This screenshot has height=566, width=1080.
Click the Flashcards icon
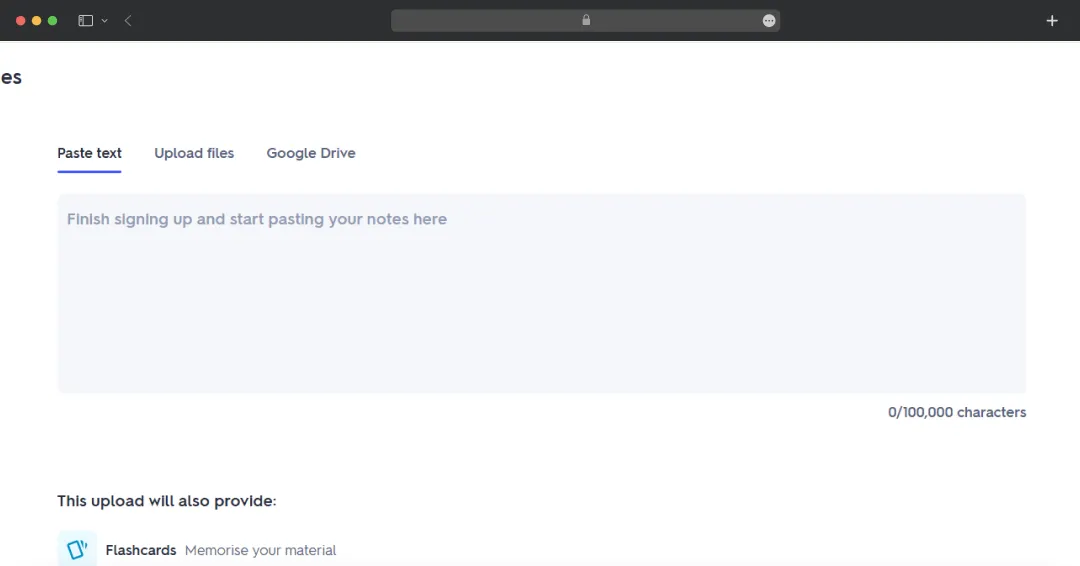coord(77,549)
